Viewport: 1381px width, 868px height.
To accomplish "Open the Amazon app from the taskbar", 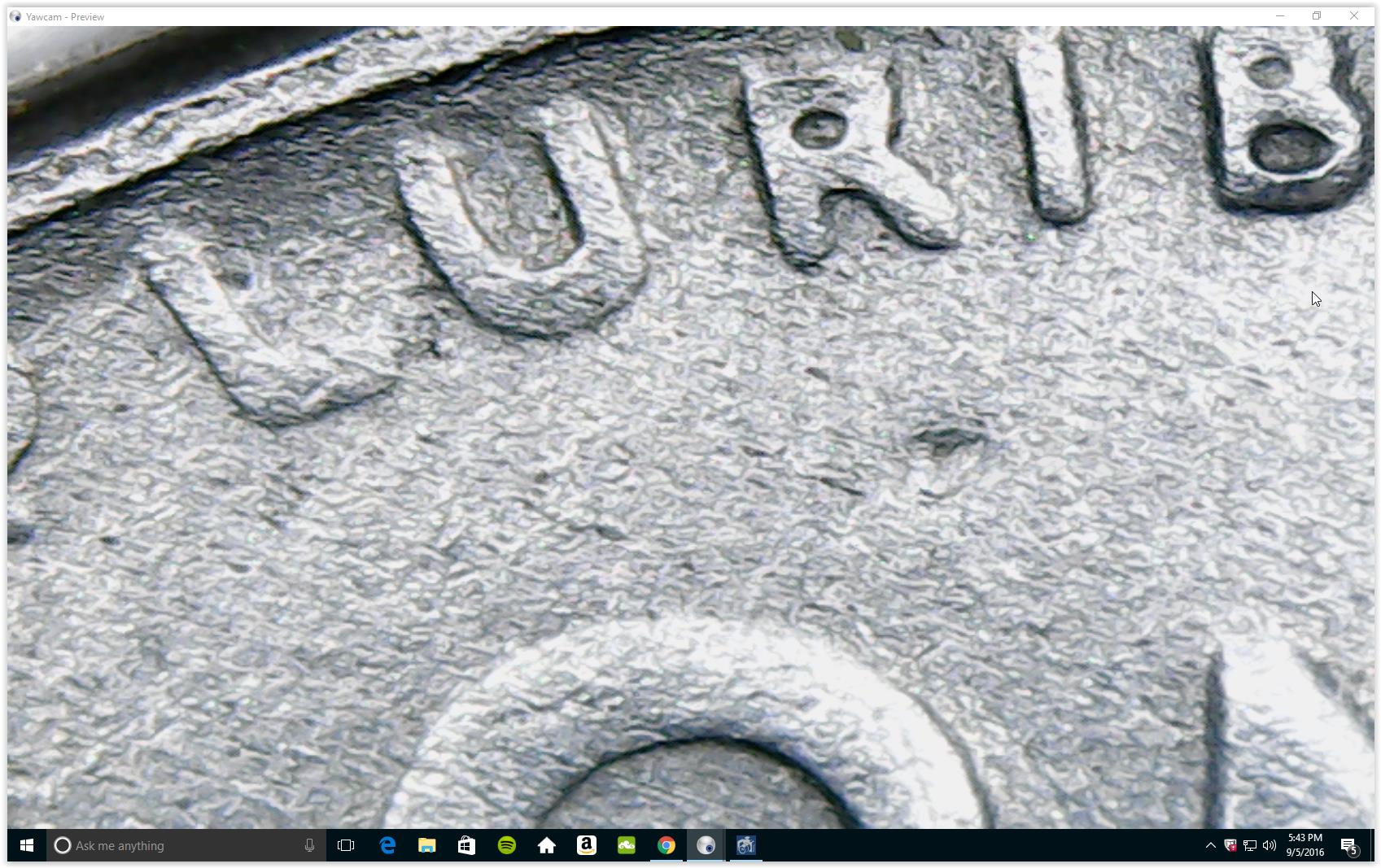I will 586,845.
